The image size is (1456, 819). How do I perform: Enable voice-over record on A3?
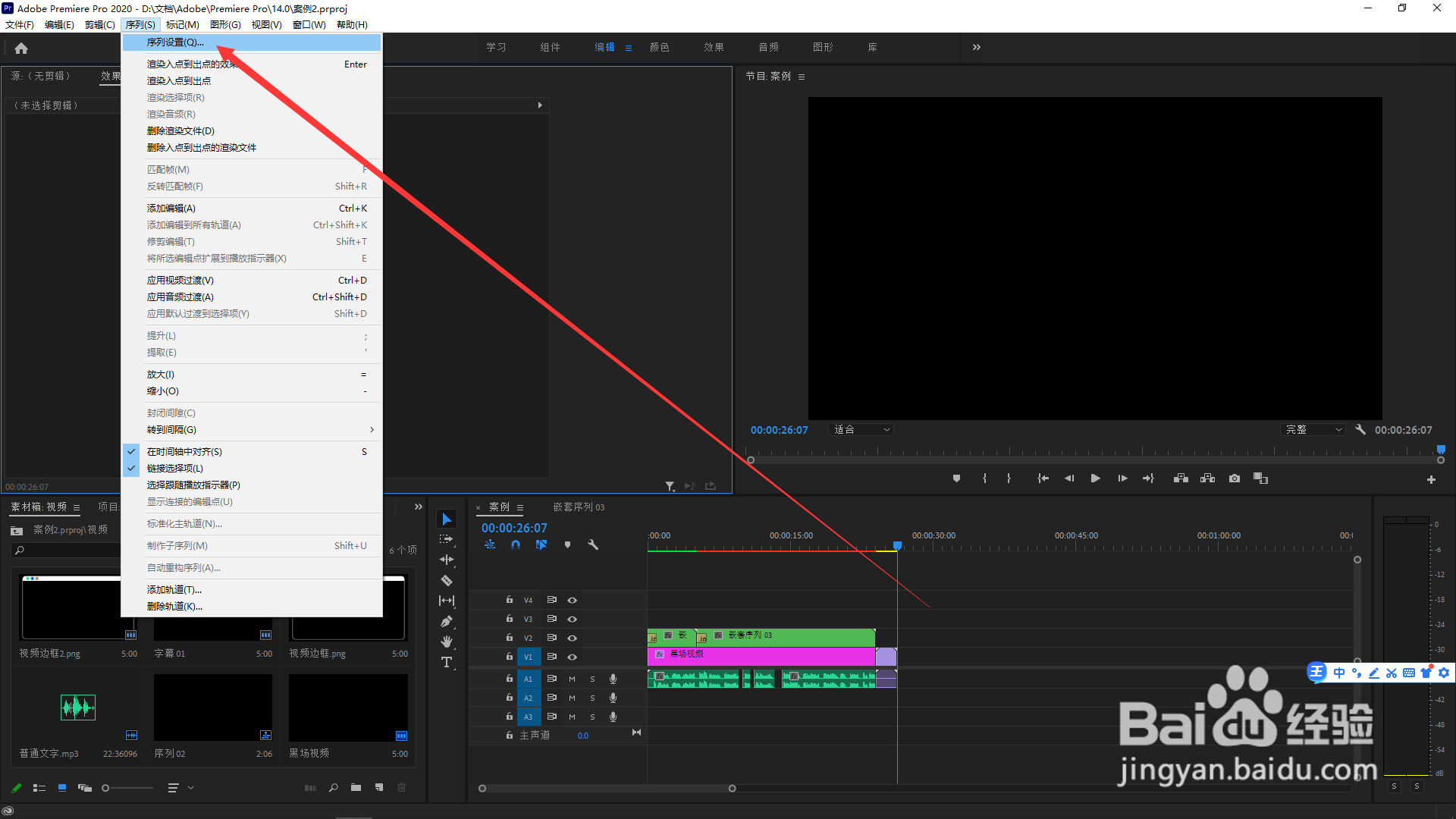tap(613, 717)
